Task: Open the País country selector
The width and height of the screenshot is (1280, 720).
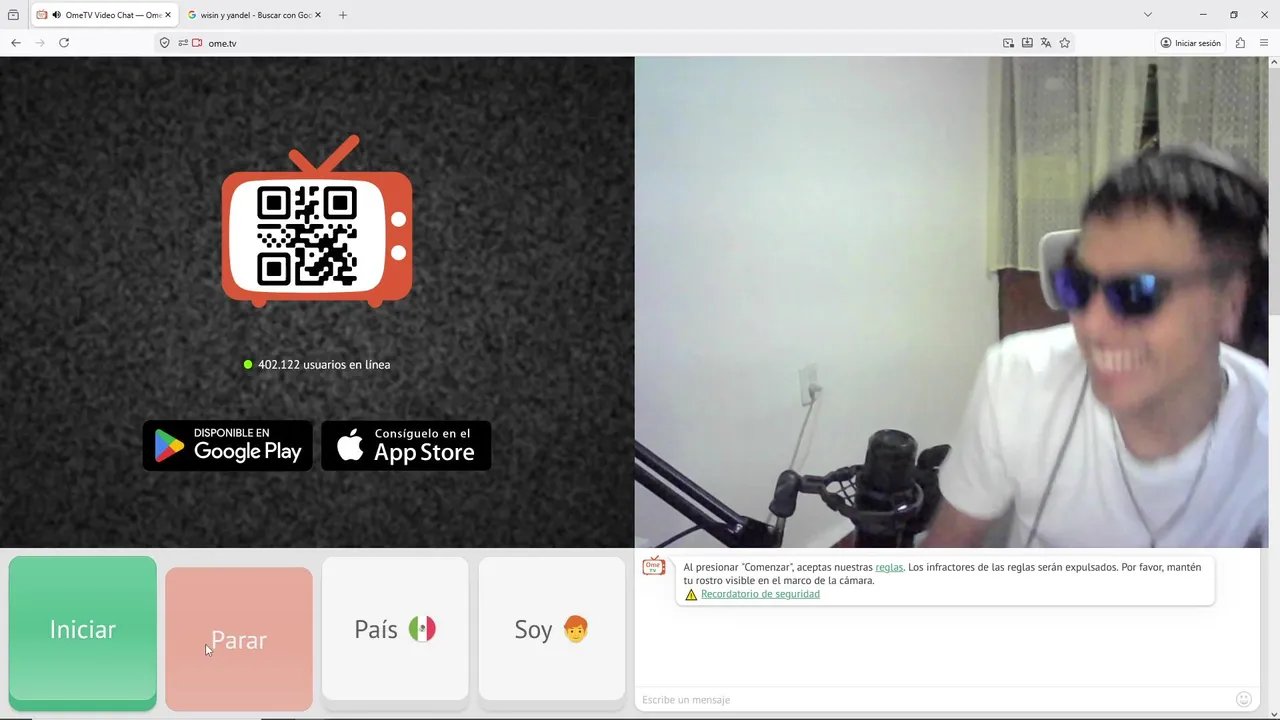Action: 395,629
